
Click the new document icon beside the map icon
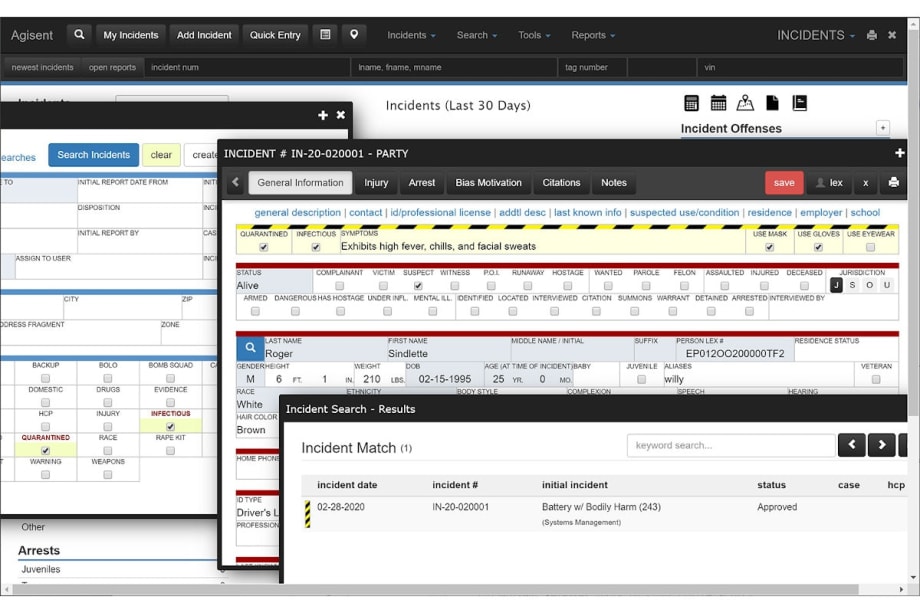[771, 102]
